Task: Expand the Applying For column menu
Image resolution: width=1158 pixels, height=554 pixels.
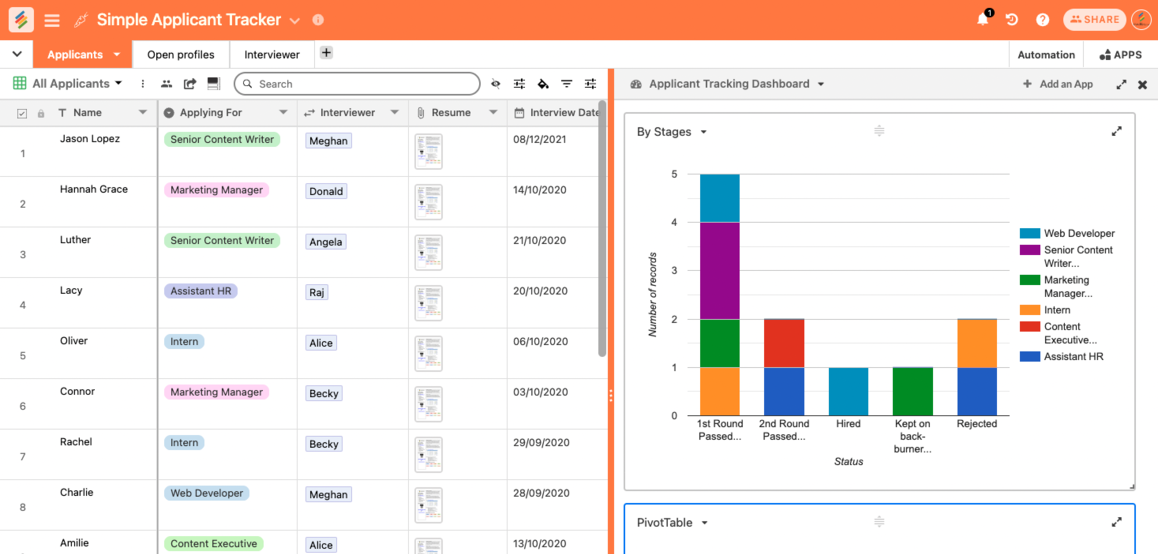Action: tap(283, 113)
